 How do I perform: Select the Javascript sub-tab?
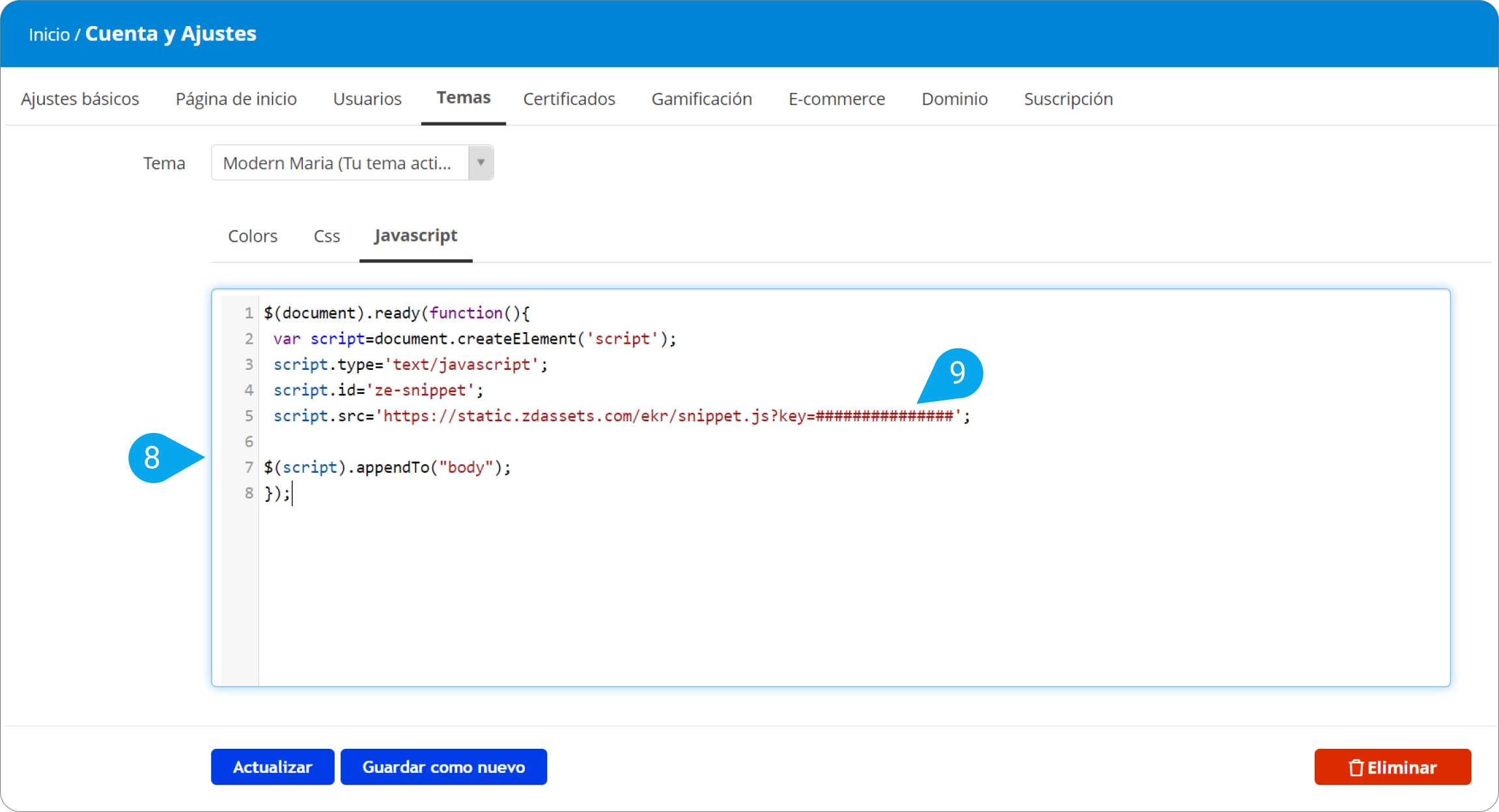pyautogui.click(x=416, y=235)
